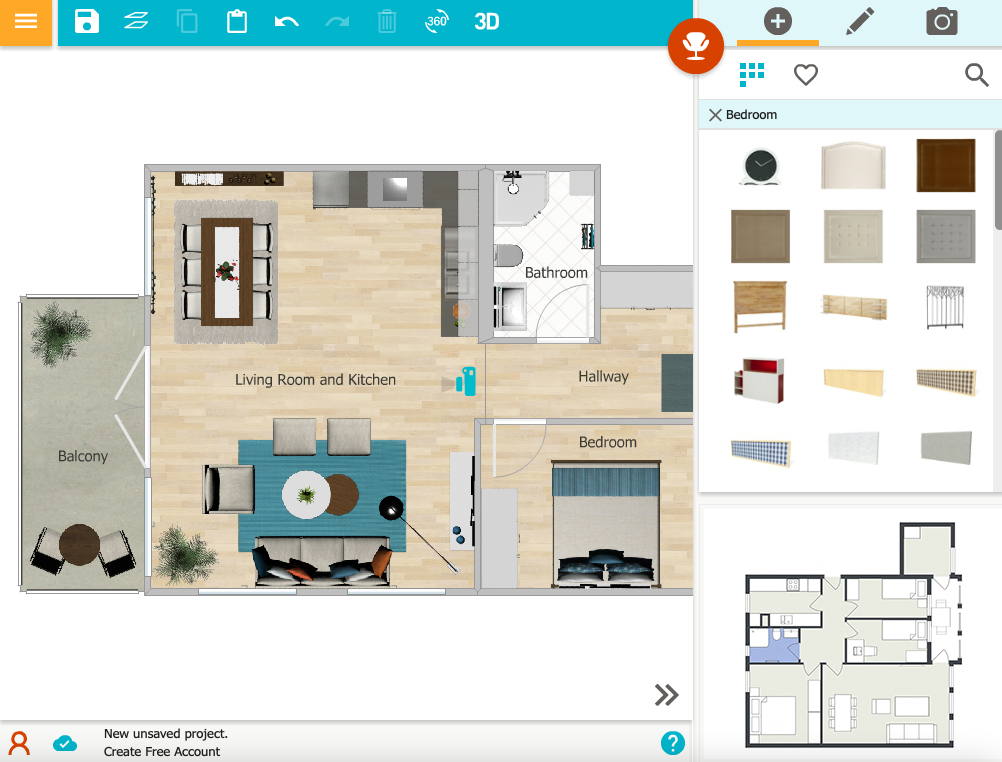This screenshot has width=1002, height=762.
Task: Select the dark brown wood headboard thumbnail
Action: [945, 165]
